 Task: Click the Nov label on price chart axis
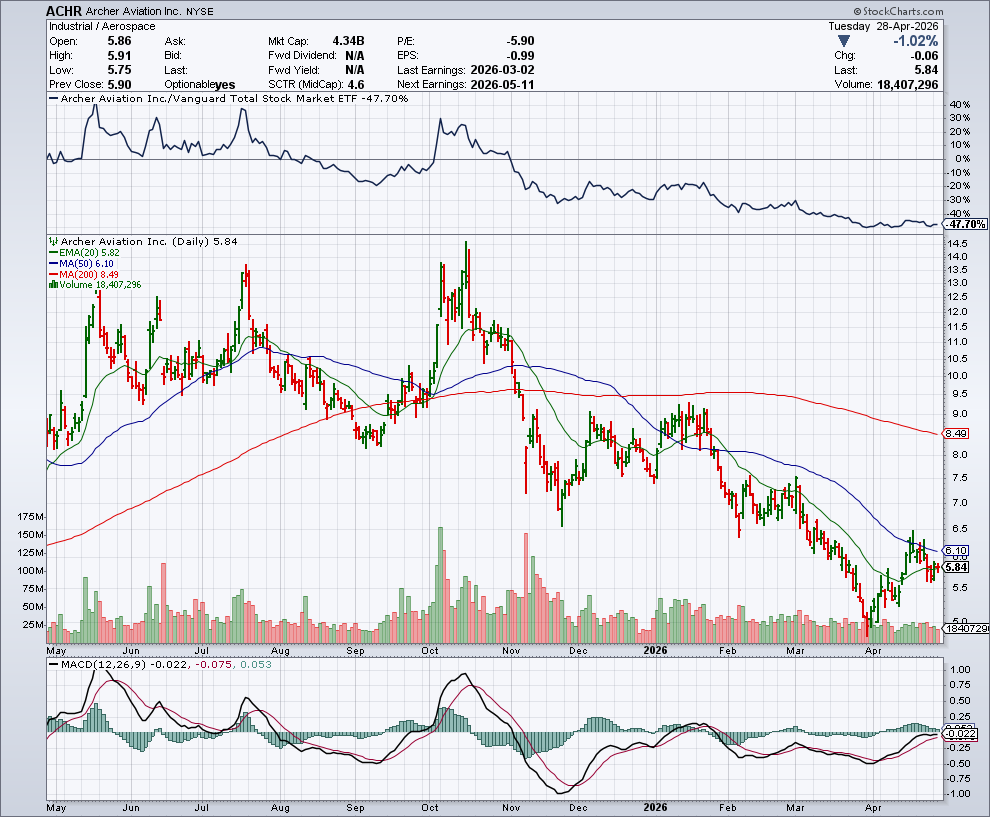coord(511,650)
